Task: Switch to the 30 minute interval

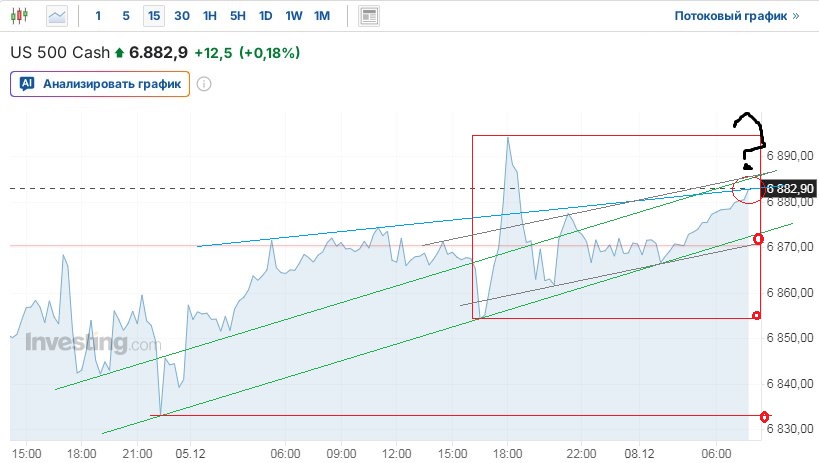Action: pyautogui.click(x=181, y=16)
